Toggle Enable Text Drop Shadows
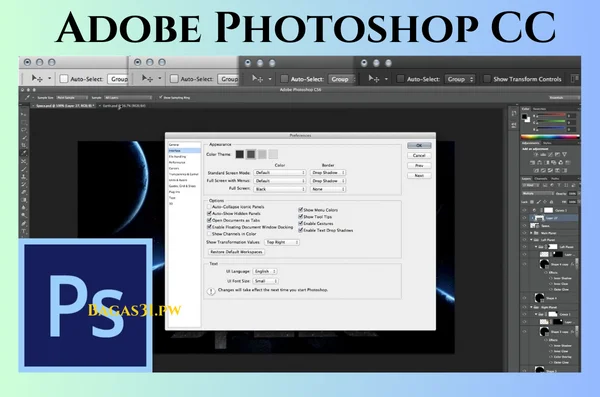This screenshot has width=600, height=397. [300, 230]
